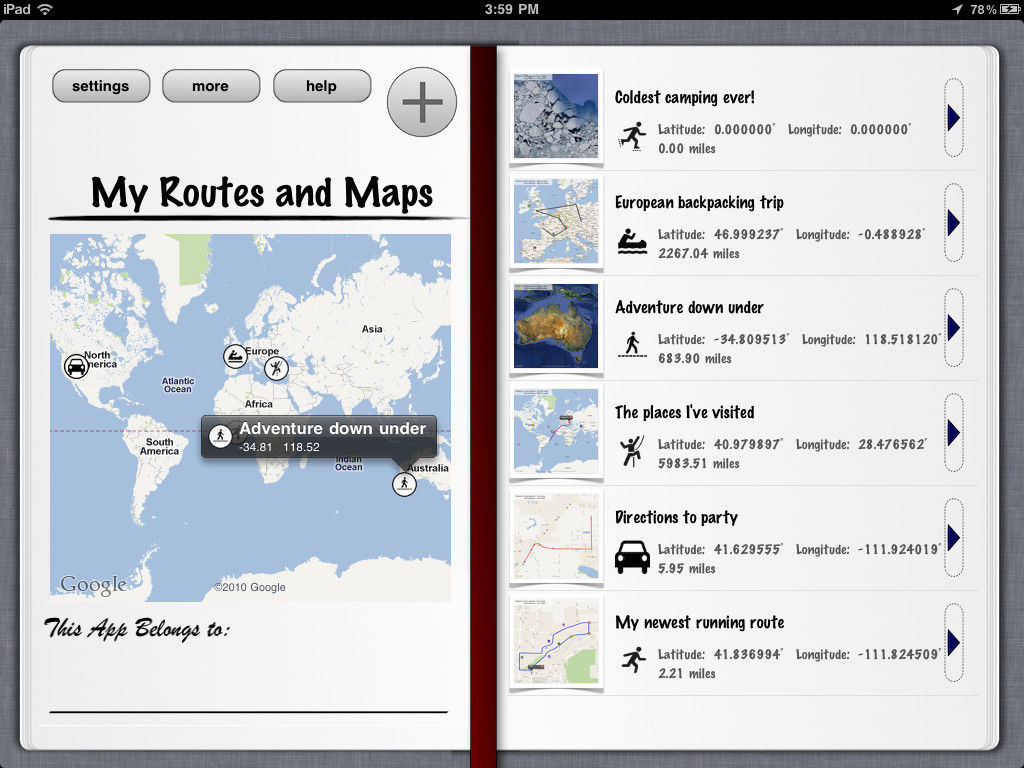The image size is (1024, 768).
Task: Click the '5.95 miles' distance
Action: click(x=686, y=569)
